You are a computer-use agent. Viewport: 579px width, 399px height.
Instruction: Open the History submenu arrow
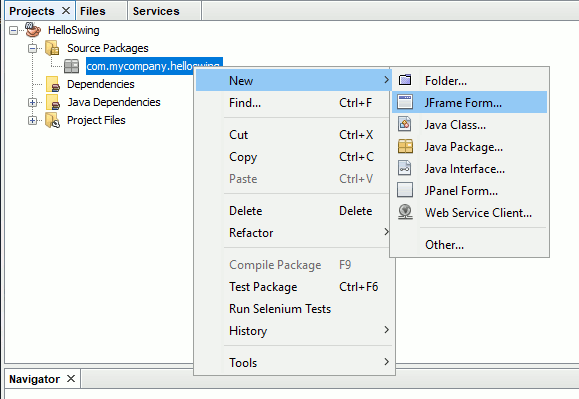(x=386, y=330)
